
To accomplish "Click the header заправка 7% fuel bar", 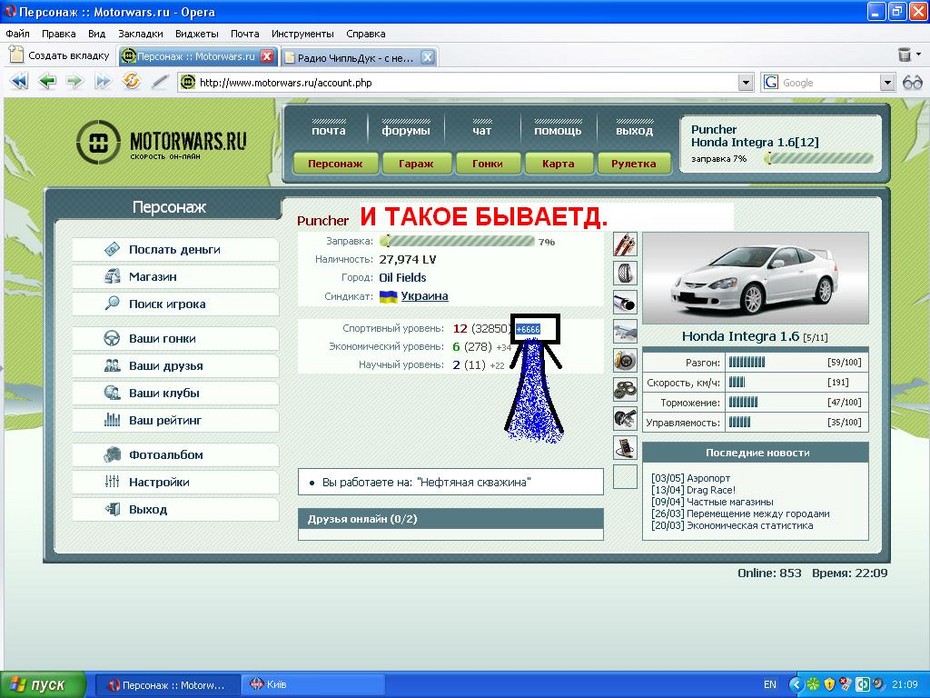I will click(x=819, y=158).
